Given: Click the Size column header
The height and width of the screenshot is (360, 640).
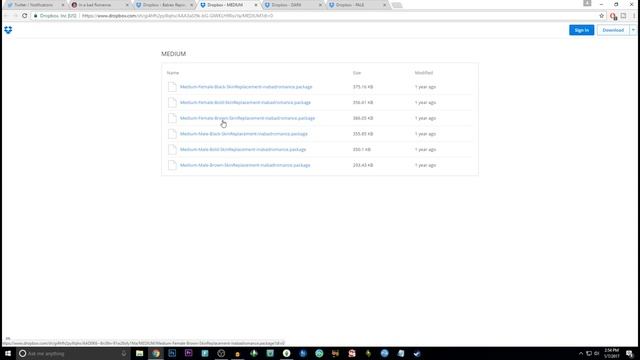Looking at the screenshot, I should click(357, 73).
